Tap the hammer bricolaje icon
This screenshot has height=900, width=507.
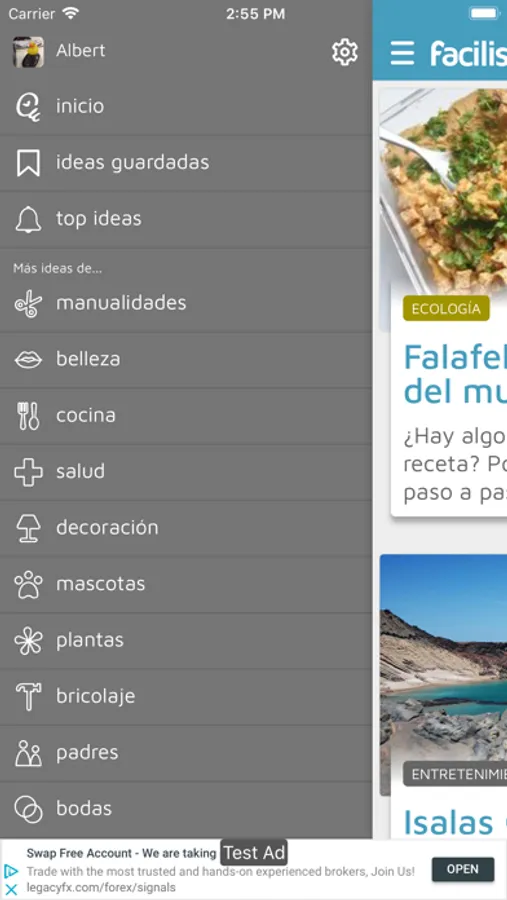point(28,697)
